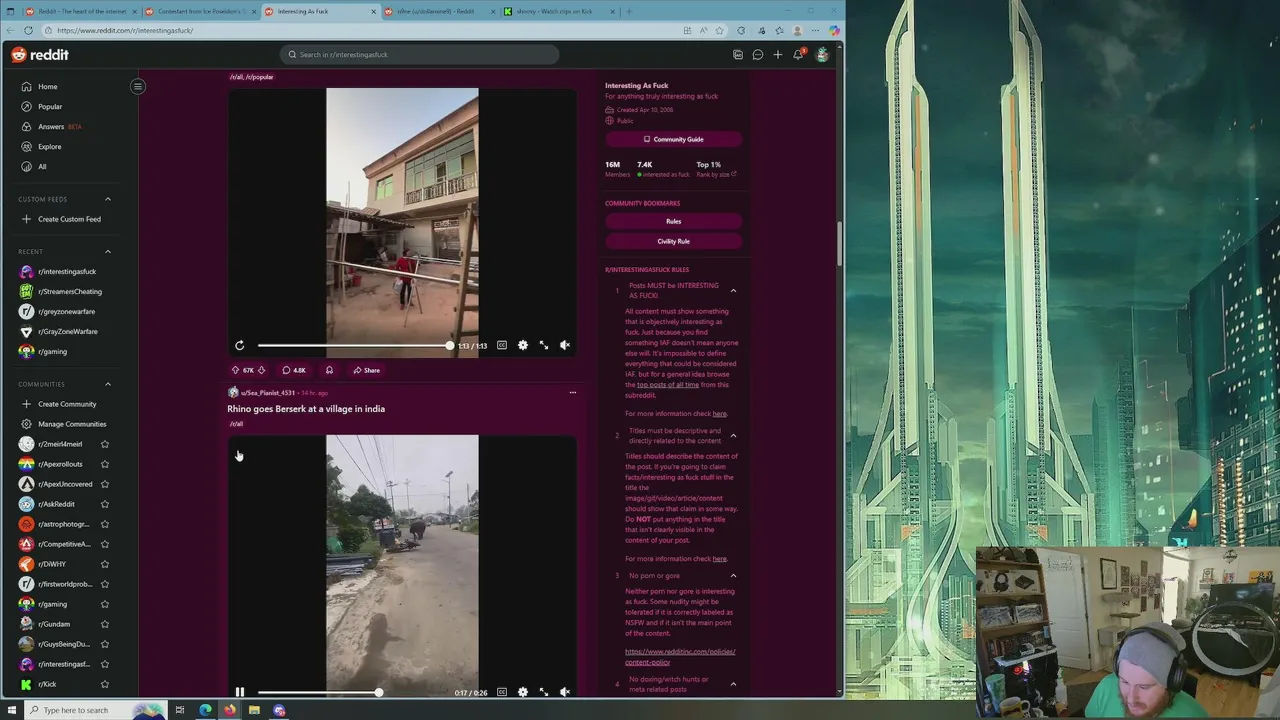1280x720 pixels.
Task: Open the Rules community bookmark
Action: click(673, 221)
